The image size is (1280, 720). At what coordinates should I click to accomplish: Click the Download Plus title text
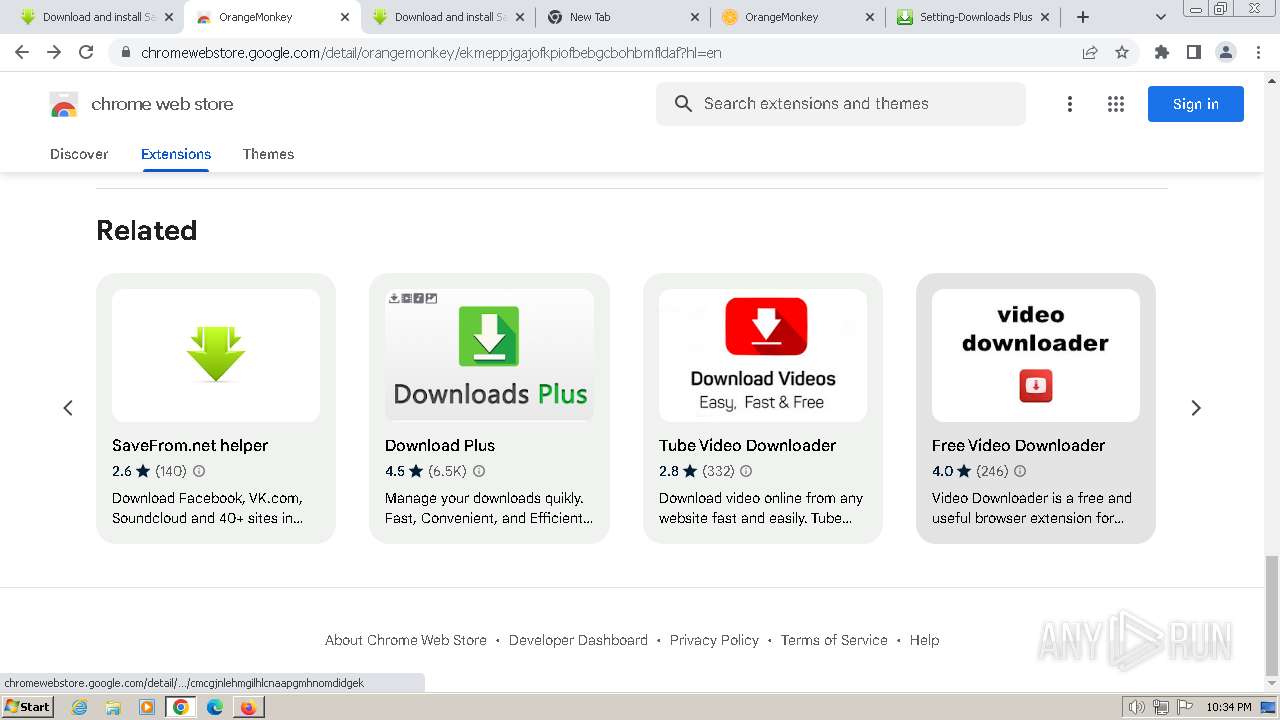(440, 445)
